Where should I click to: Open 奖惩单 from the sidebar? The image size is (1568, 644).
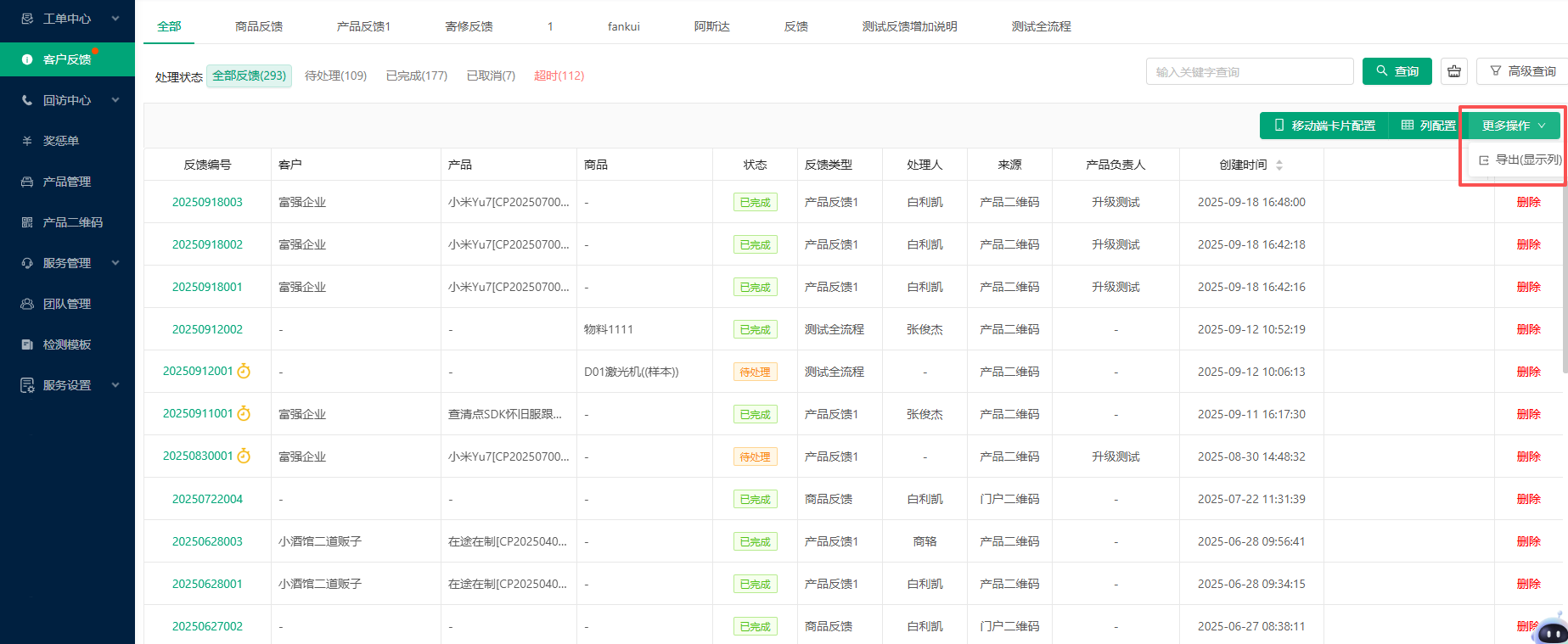(x=61, y=141)
